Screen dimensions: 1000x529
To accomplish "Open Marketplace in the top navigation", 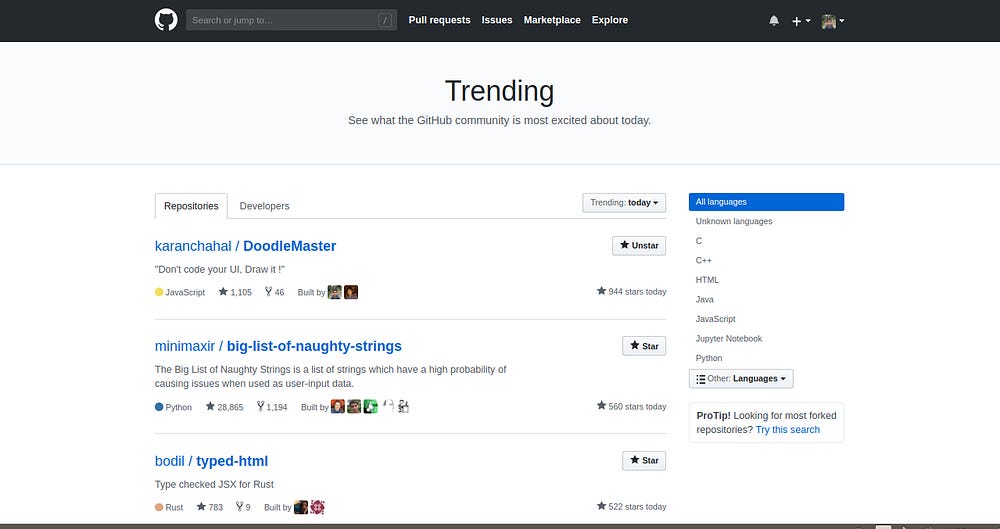I will [552, 20].
